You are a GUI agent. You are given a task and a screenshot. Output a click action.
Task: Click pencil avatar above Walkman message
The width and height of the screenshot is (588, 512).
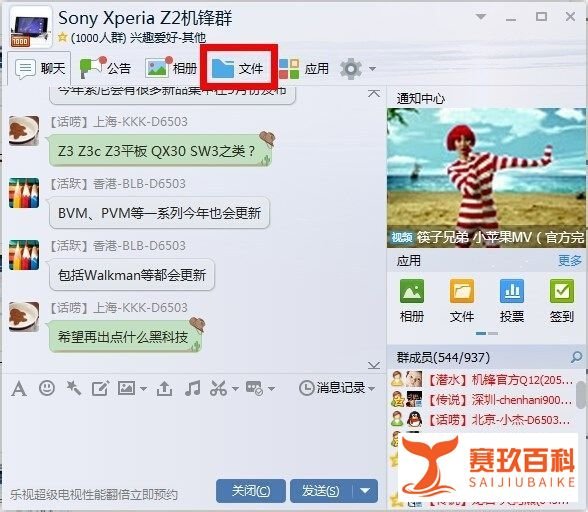point(24,255)
